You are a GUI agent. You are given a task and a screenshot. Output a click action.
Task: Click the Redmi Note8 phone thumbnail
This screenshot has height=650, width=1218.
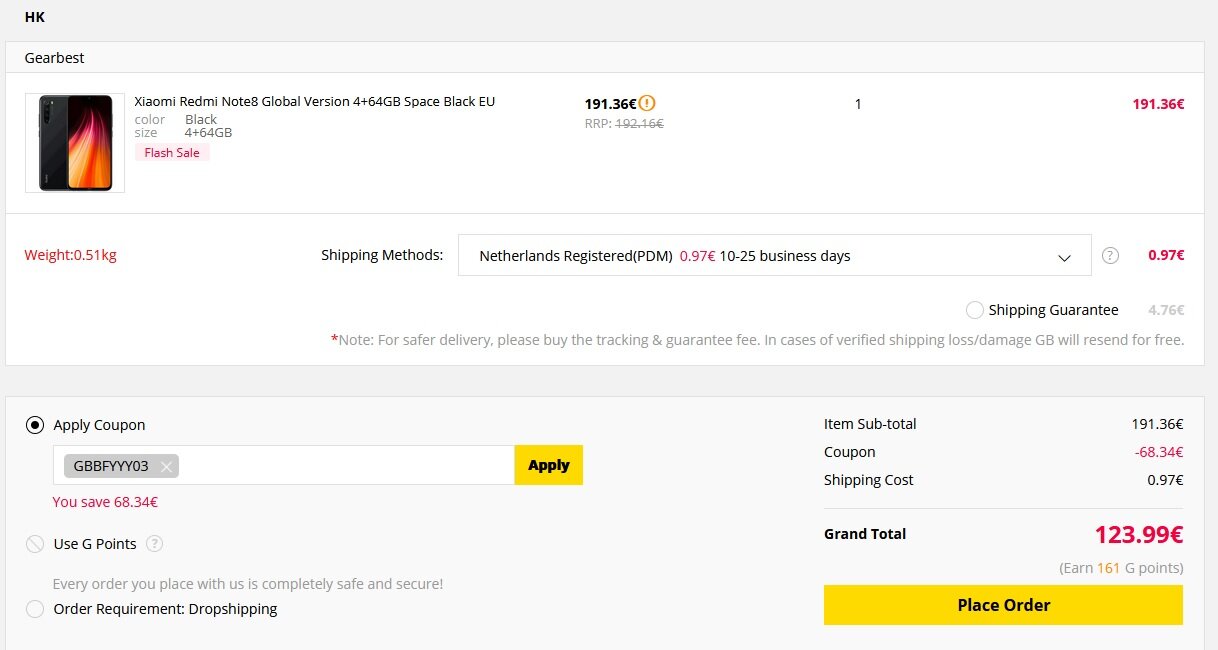tap(75, 143)
